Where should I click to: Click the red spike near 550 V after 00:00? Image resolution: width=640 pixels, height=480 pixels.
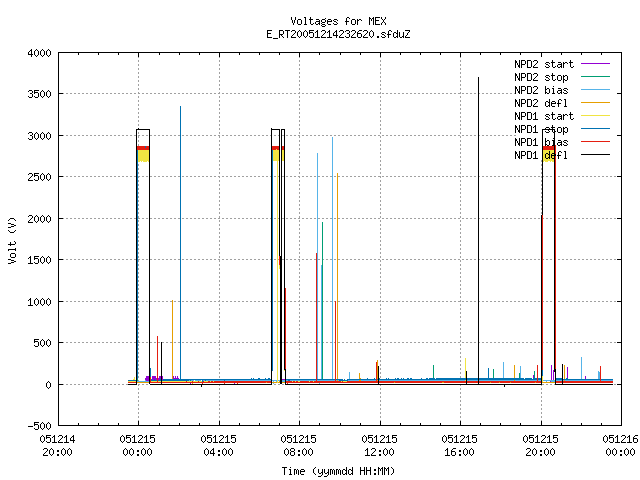158,359
